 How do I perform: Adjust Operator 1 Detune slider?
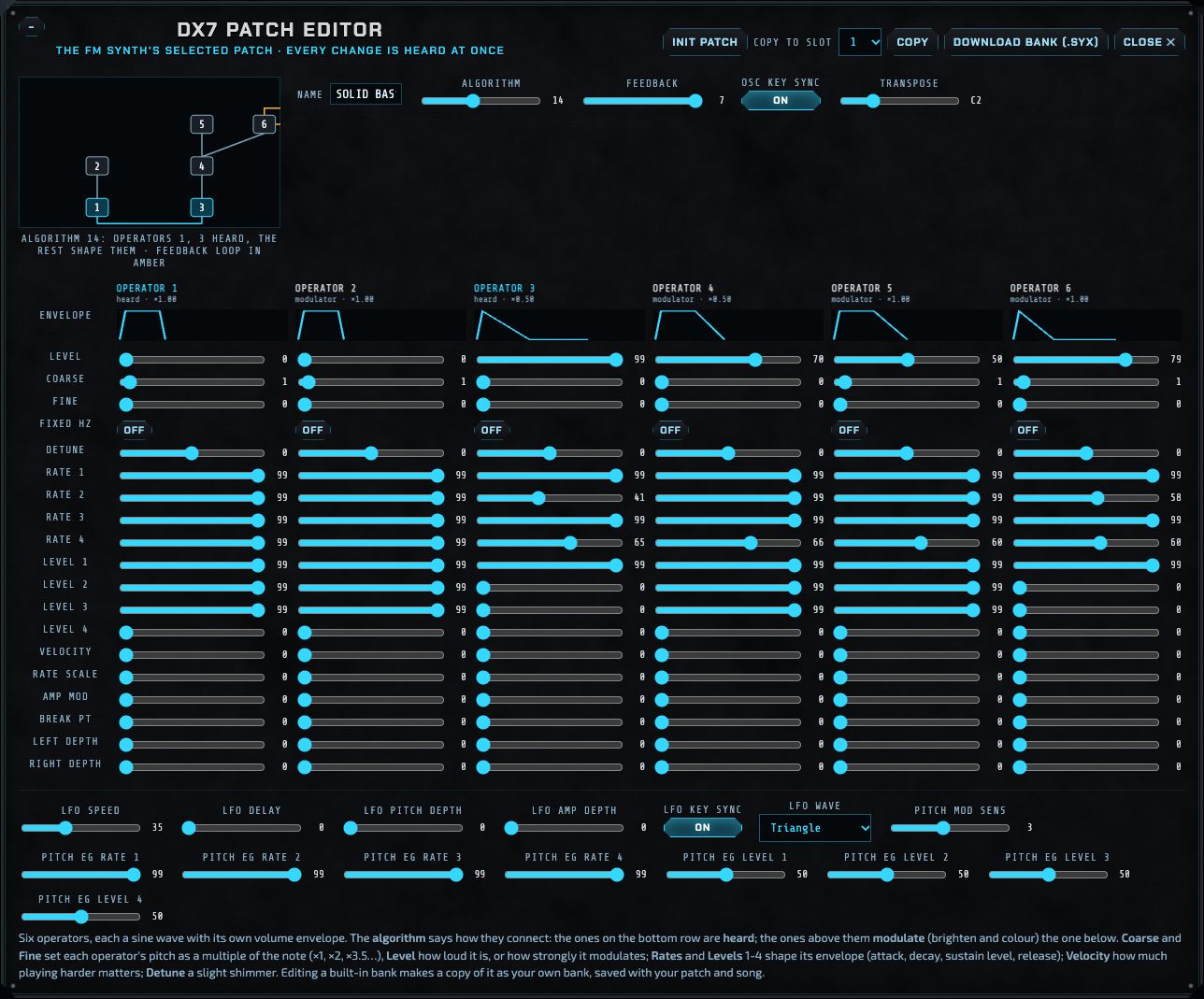coord(193,453)
